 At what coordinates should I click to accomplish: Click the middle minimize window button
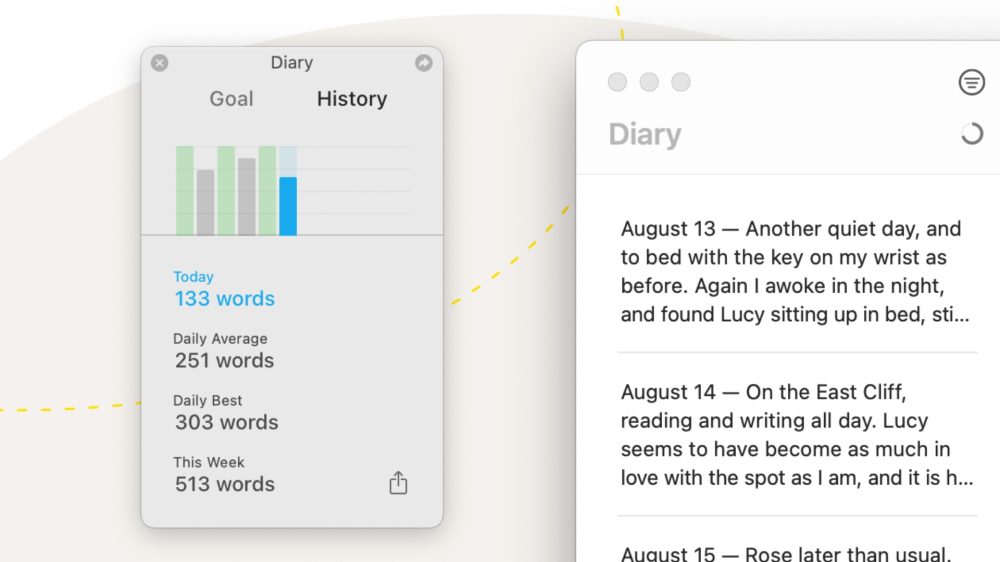[x=649, y=82]
